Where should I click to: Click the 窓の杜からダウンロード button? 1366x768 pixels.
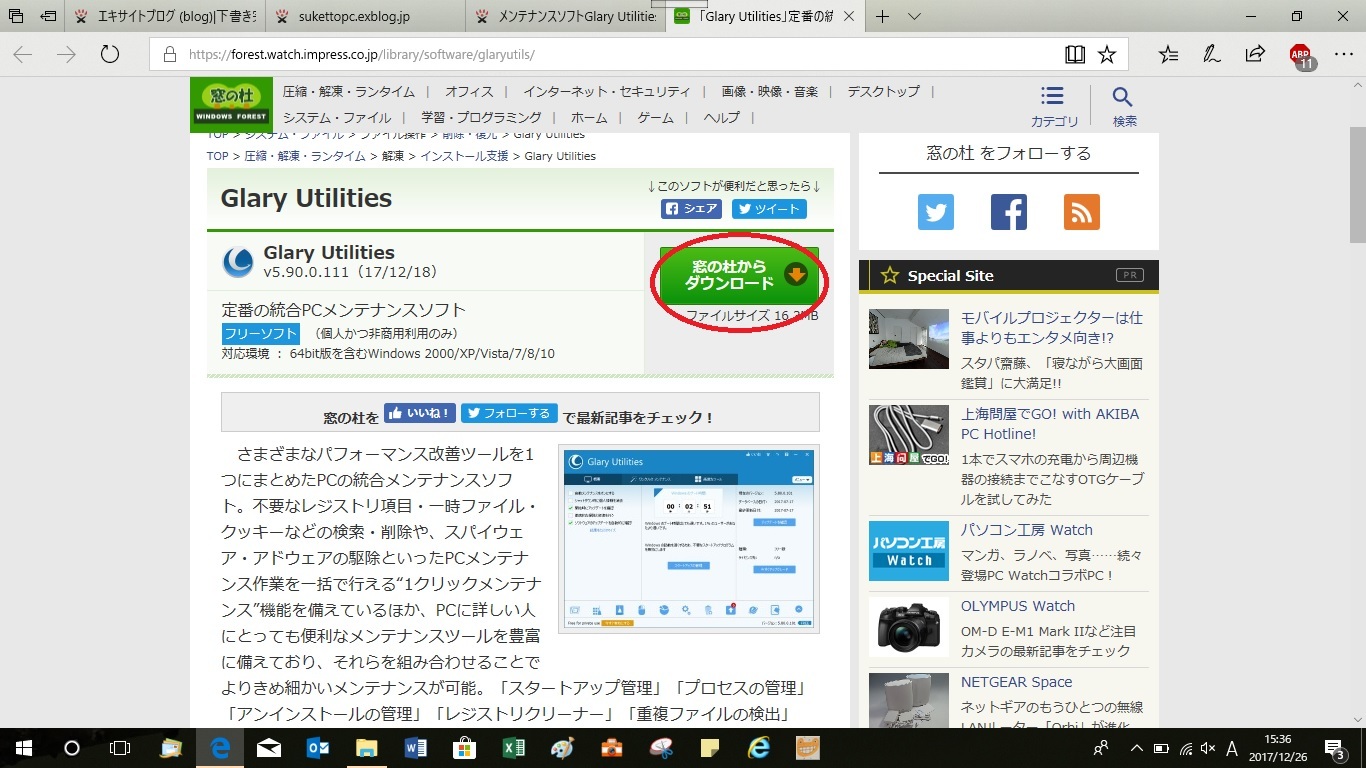[x=739, y=275]
